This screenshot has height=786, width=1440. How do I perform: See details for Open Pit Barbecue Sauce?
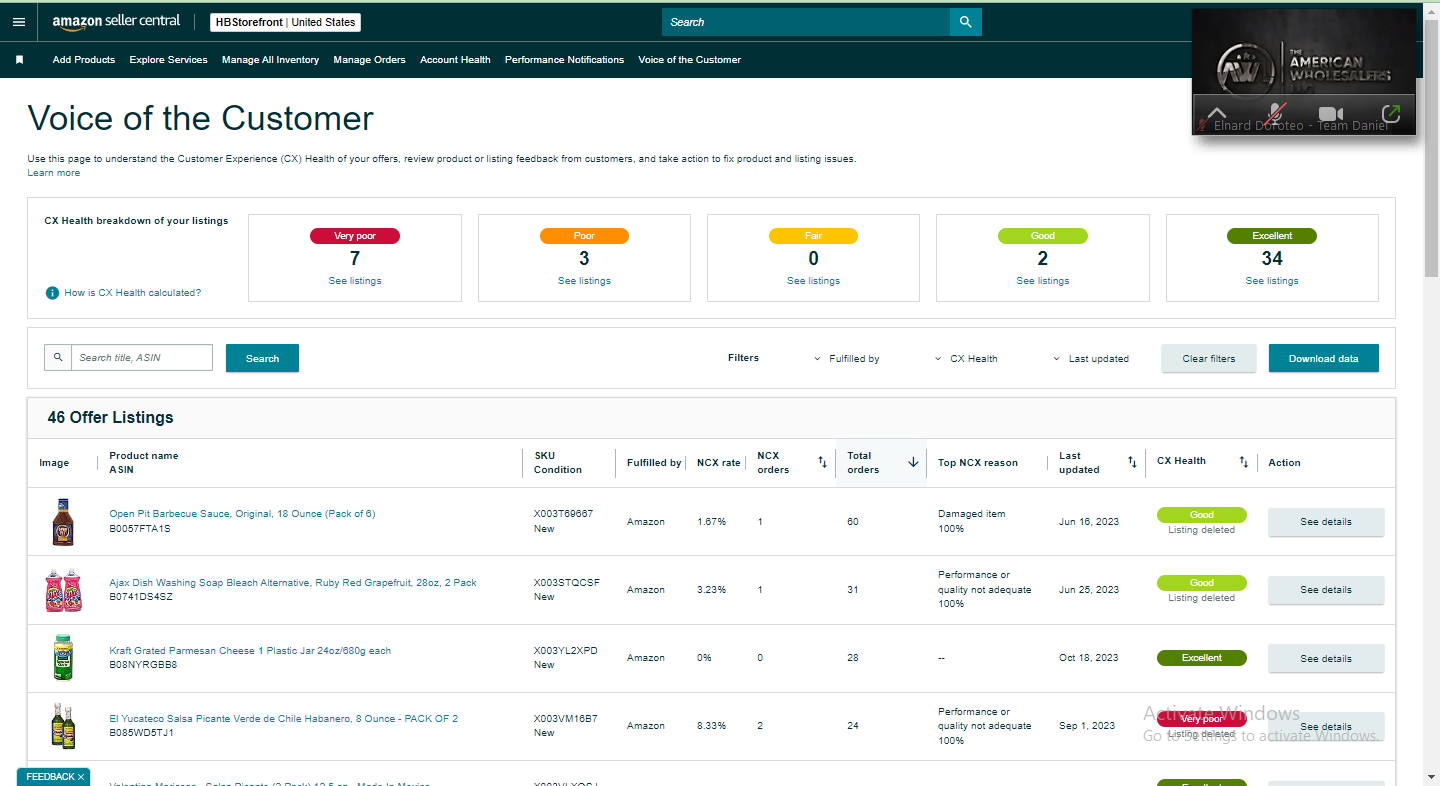[1326, 522]
